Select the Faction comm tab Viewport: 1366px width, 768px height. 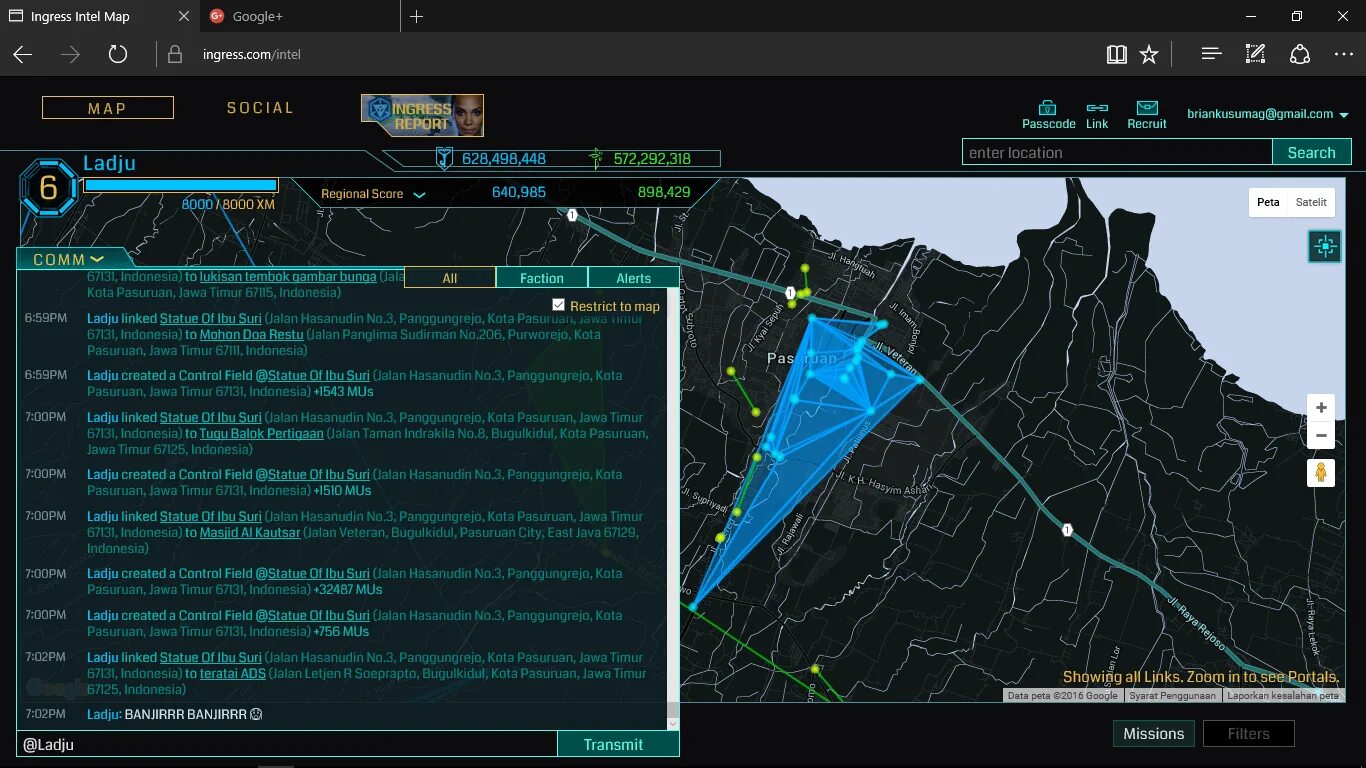(x=542, y=278)
